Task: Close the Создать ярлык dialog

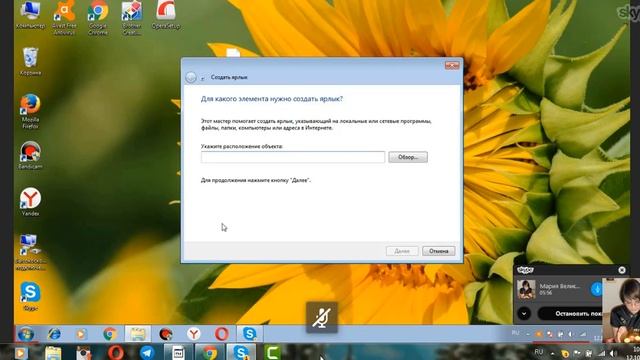Action: pos(452,65)
